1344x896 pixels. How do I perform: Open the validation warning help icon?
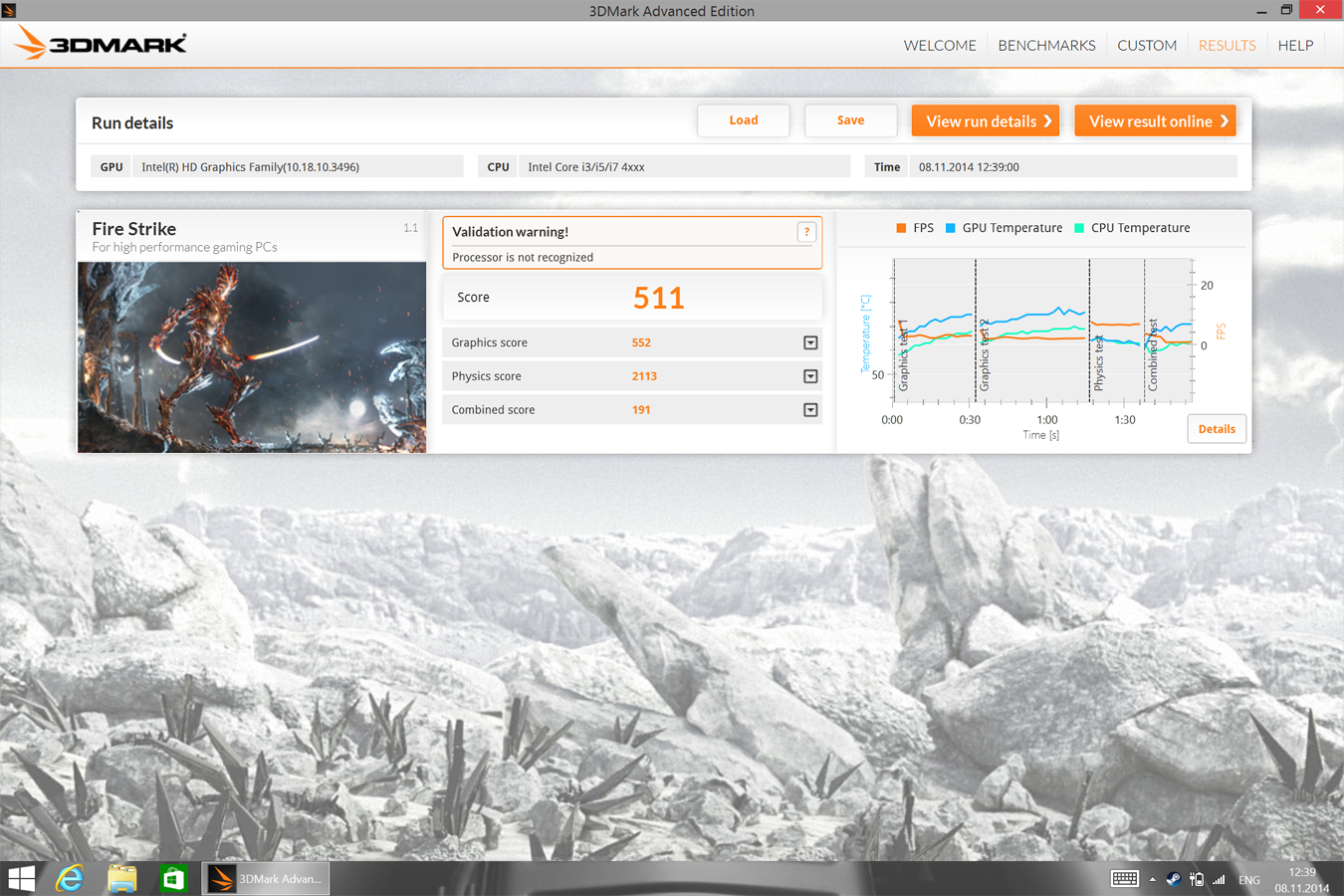(x=806, y=232)
